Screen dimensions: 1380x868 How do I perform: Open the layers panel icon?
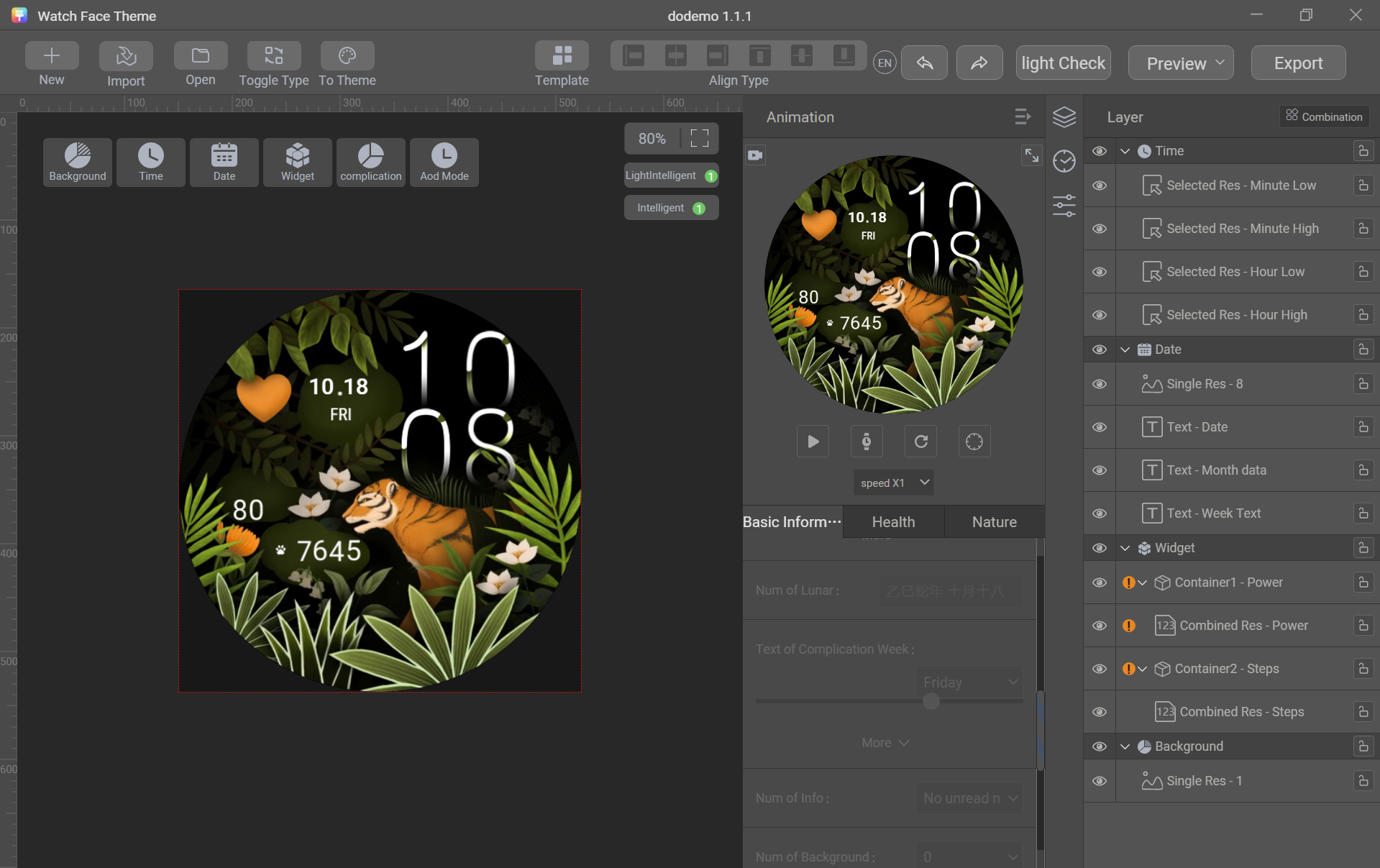point(1064,117)
